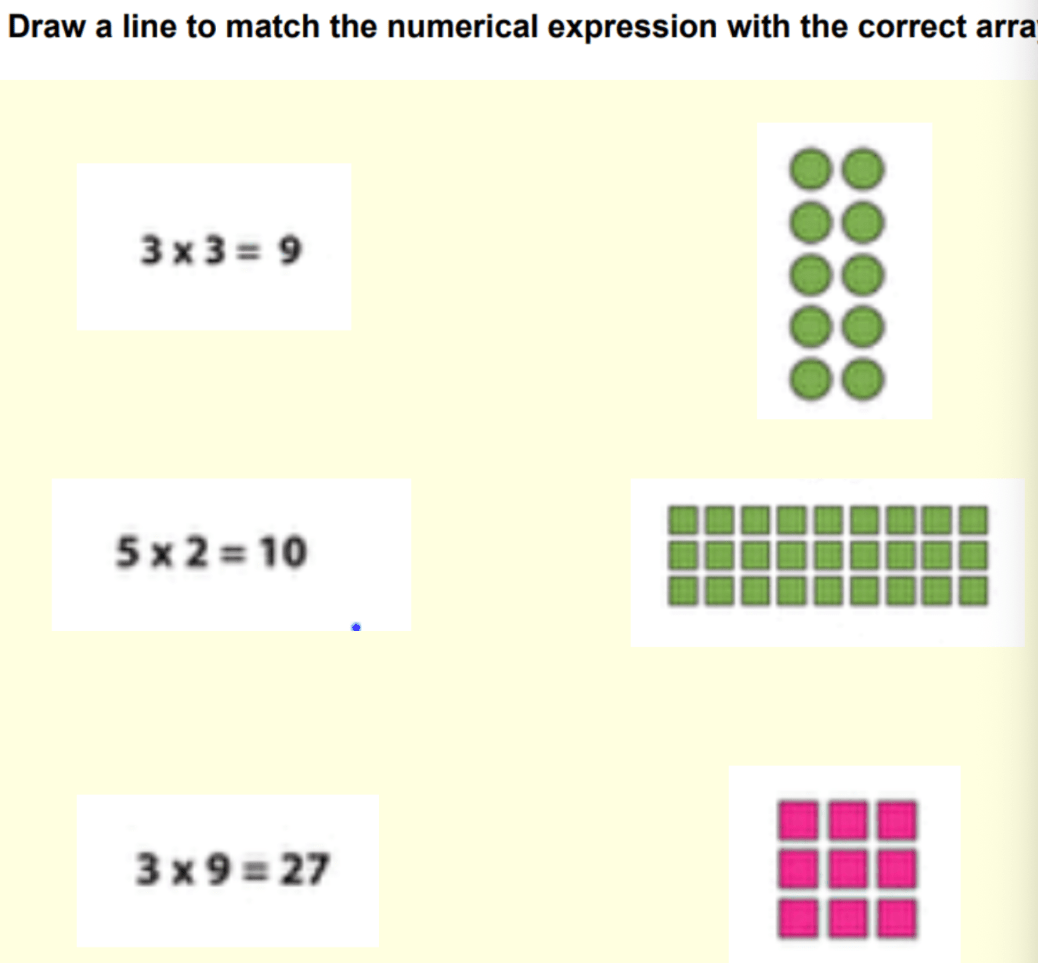Click the 3 x 9 = 27 expression card

pyautogui.click(x=228, y=870)
